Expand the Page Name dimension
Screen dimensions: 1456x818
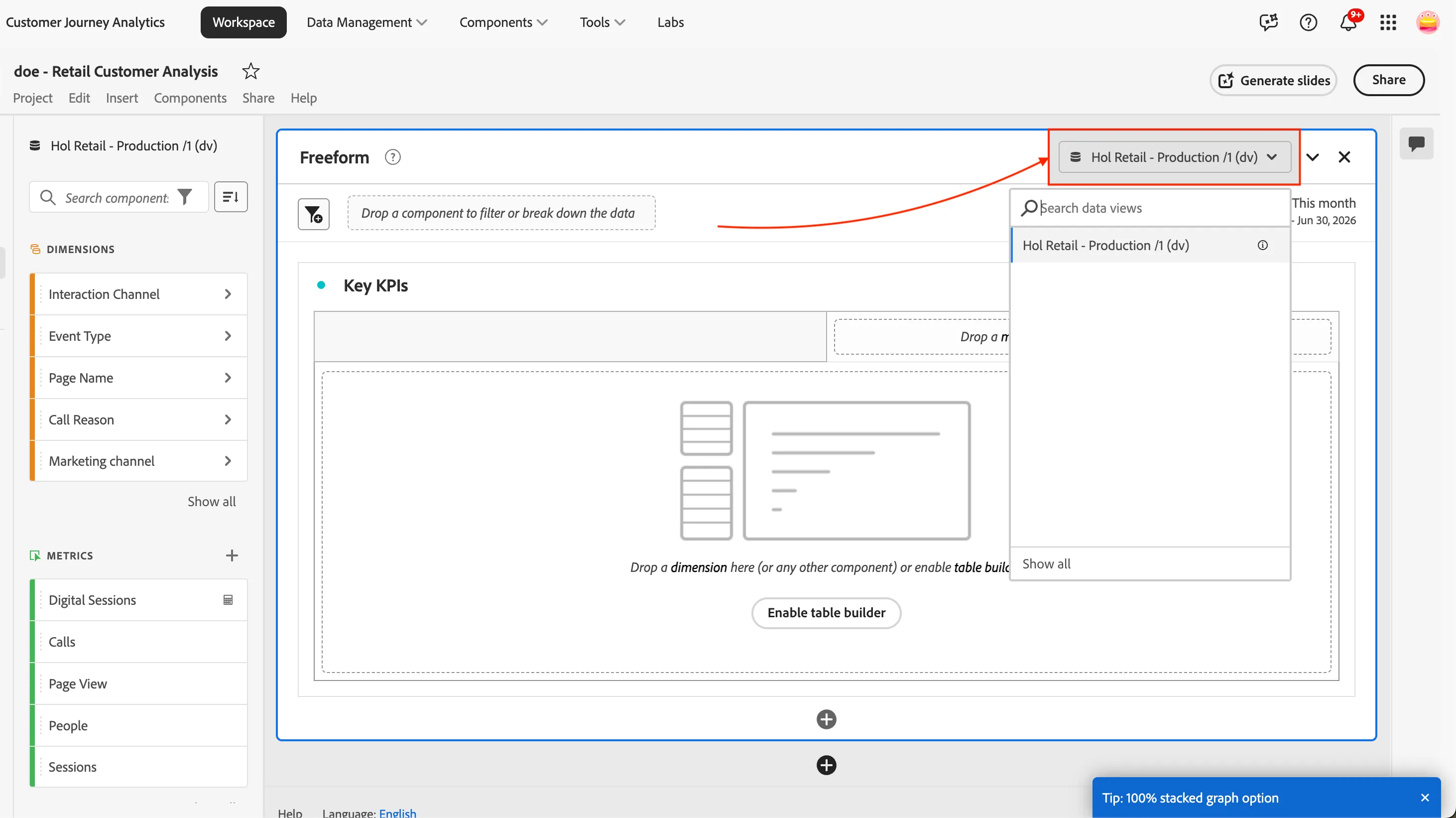tap(227, 378)
